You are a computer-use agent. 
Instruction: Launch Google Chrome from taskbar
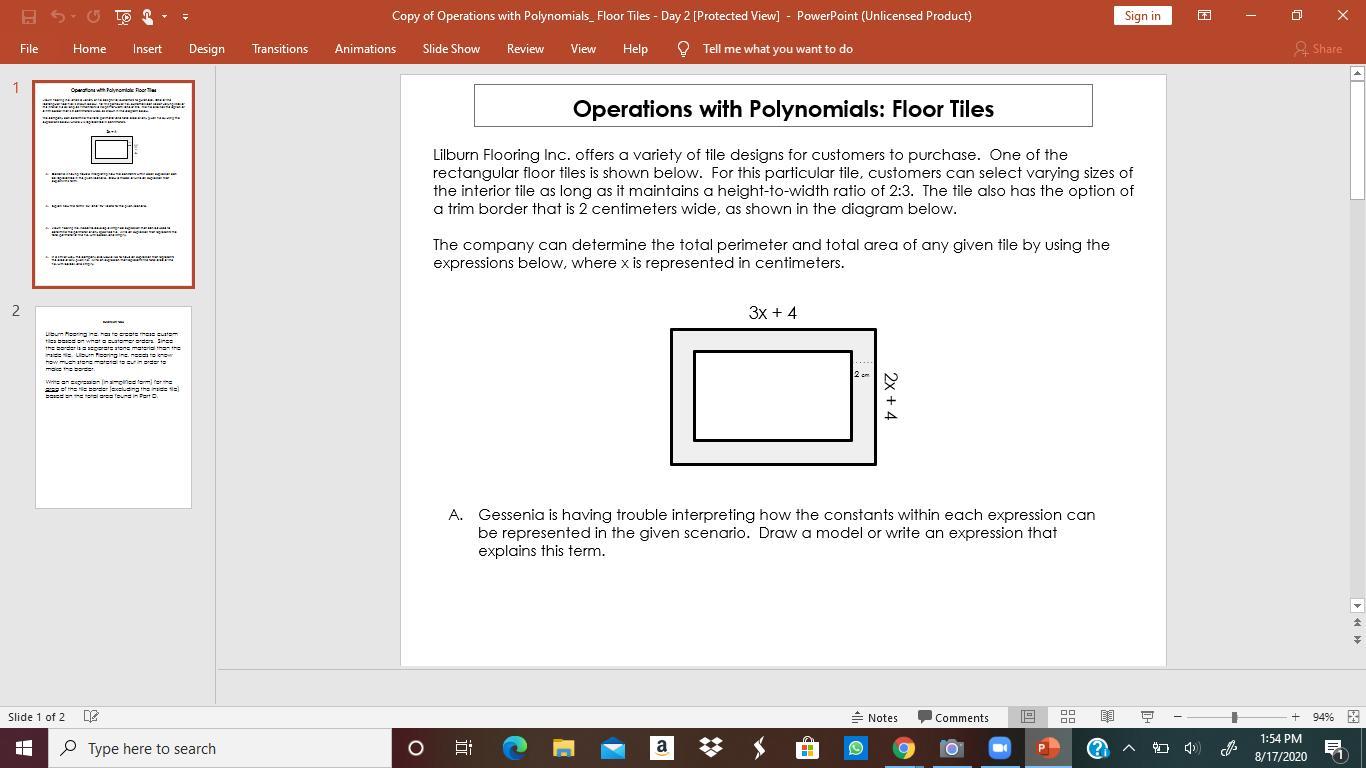[x=903, y=748]
